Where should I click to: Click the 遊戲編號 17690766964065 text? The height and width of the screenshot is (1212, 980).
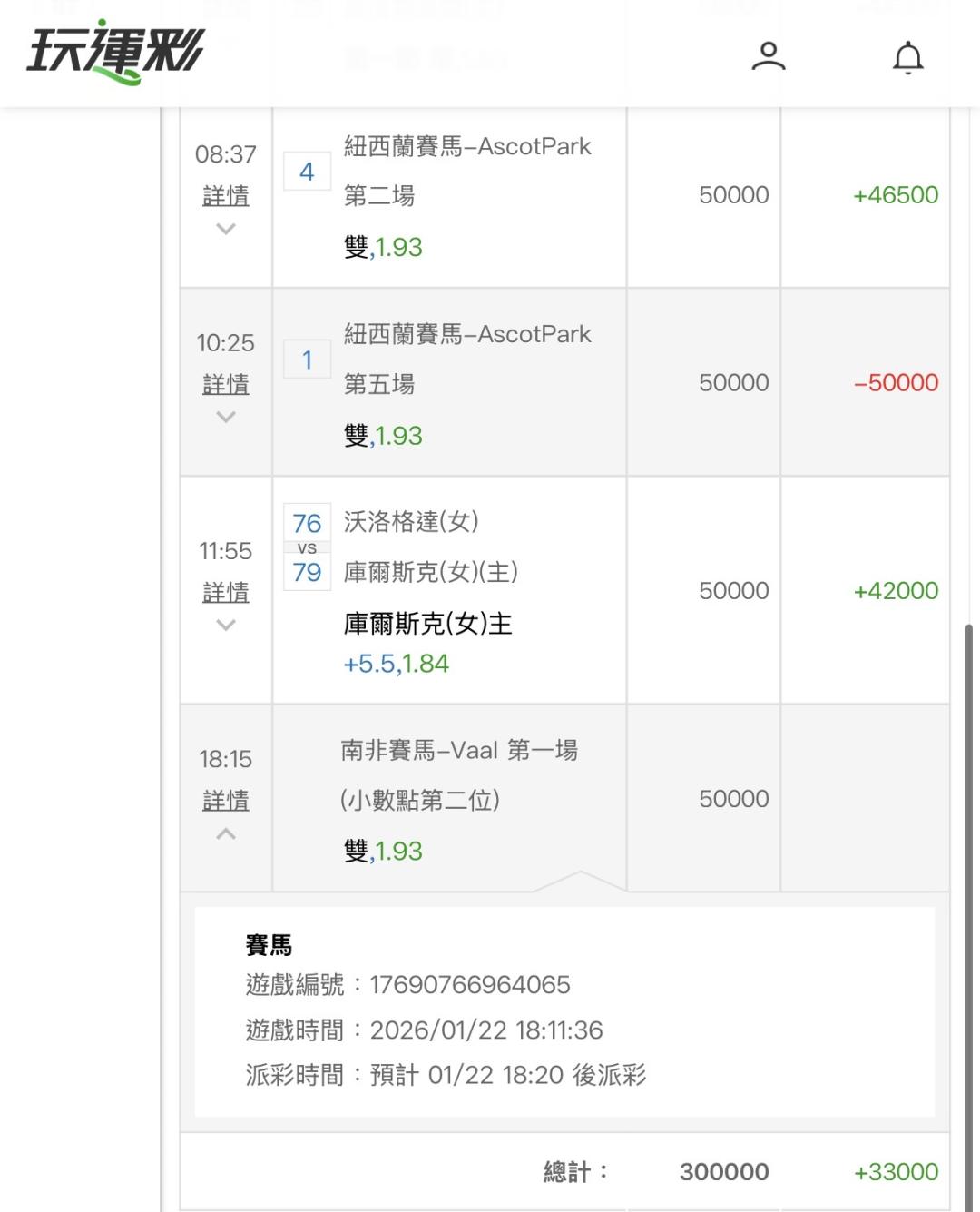(x=407, y=985)
